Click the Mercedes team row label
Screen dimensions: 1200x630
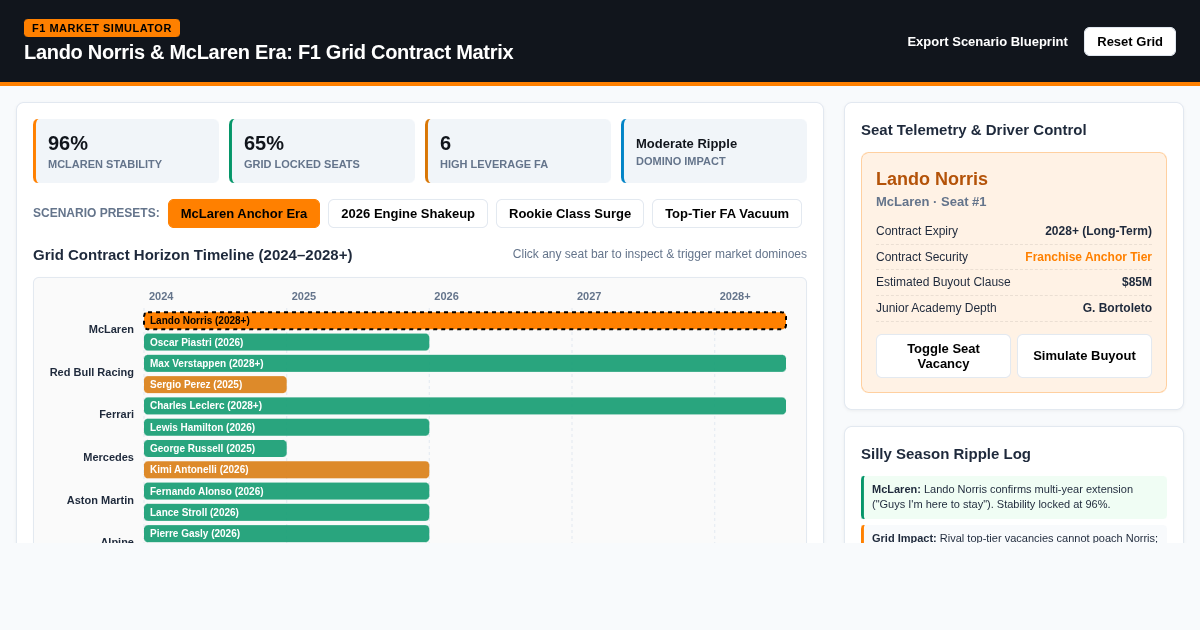pyautogui.click(x=108, y=457)
